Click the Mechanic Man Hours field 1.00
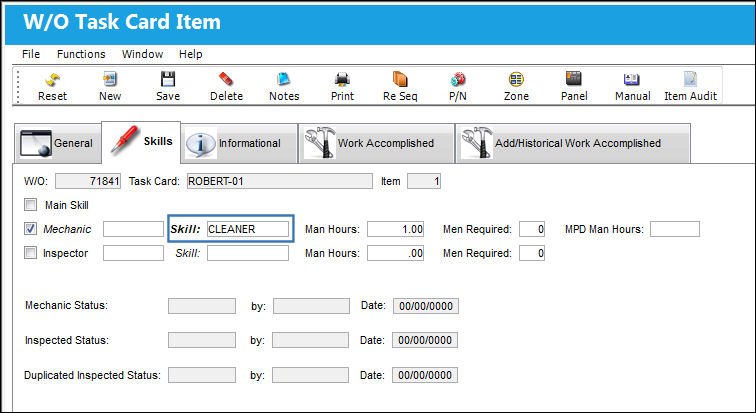 pos(395,229)
